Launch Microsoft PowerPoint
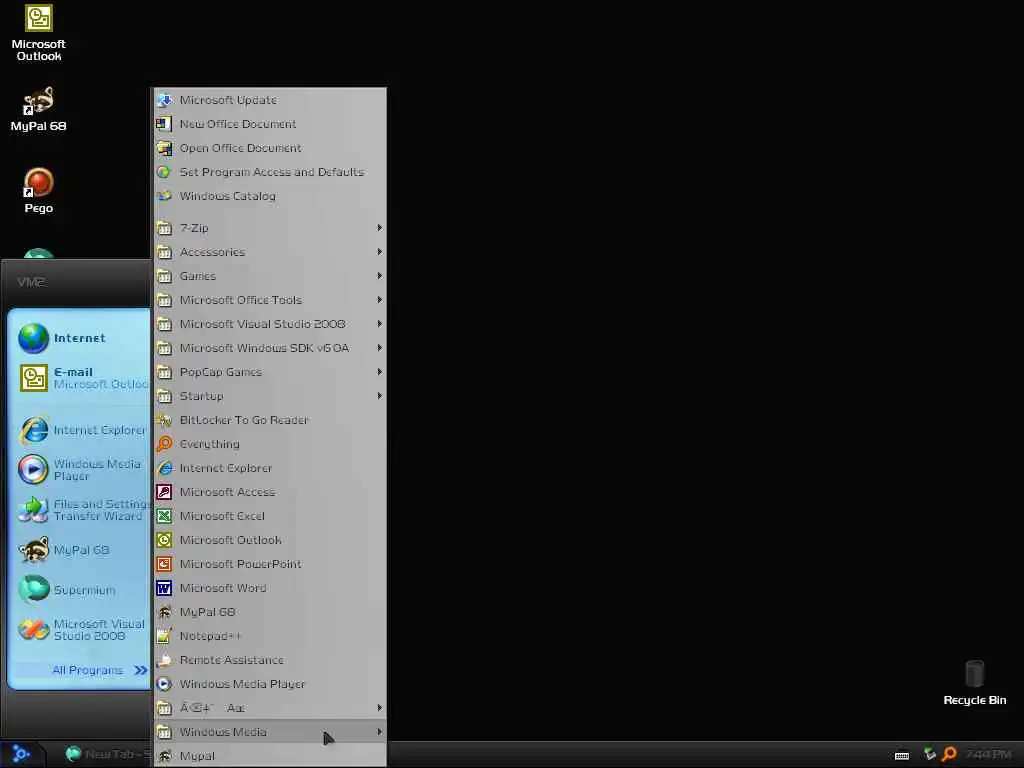Image resolution: width=1024 pixels, height=768 pixels. pyautogui.click(x=270, y=564)
